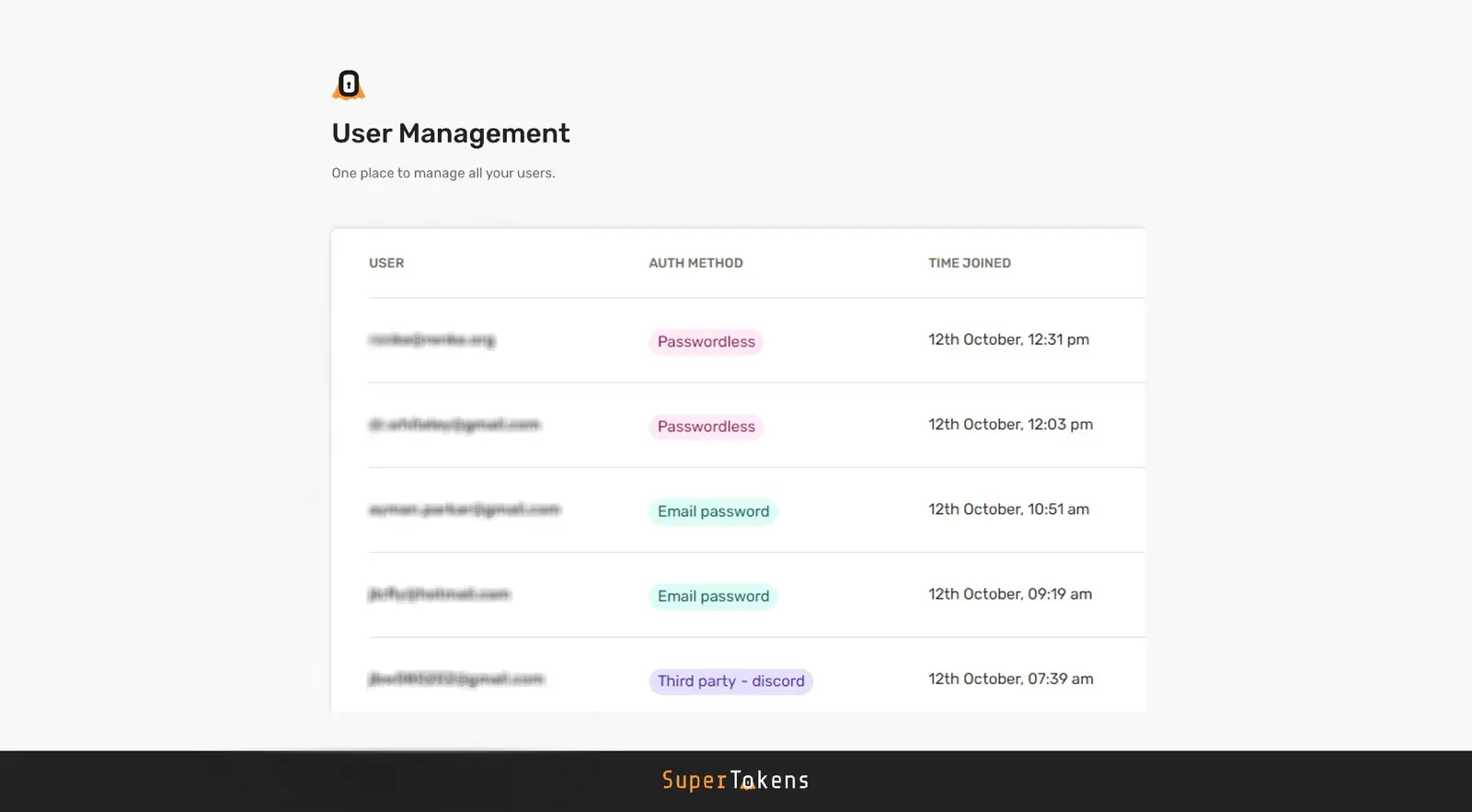Click Email password badge in the 09:19 am row
The image size is (1472, 812).
(x=713, y=596)
